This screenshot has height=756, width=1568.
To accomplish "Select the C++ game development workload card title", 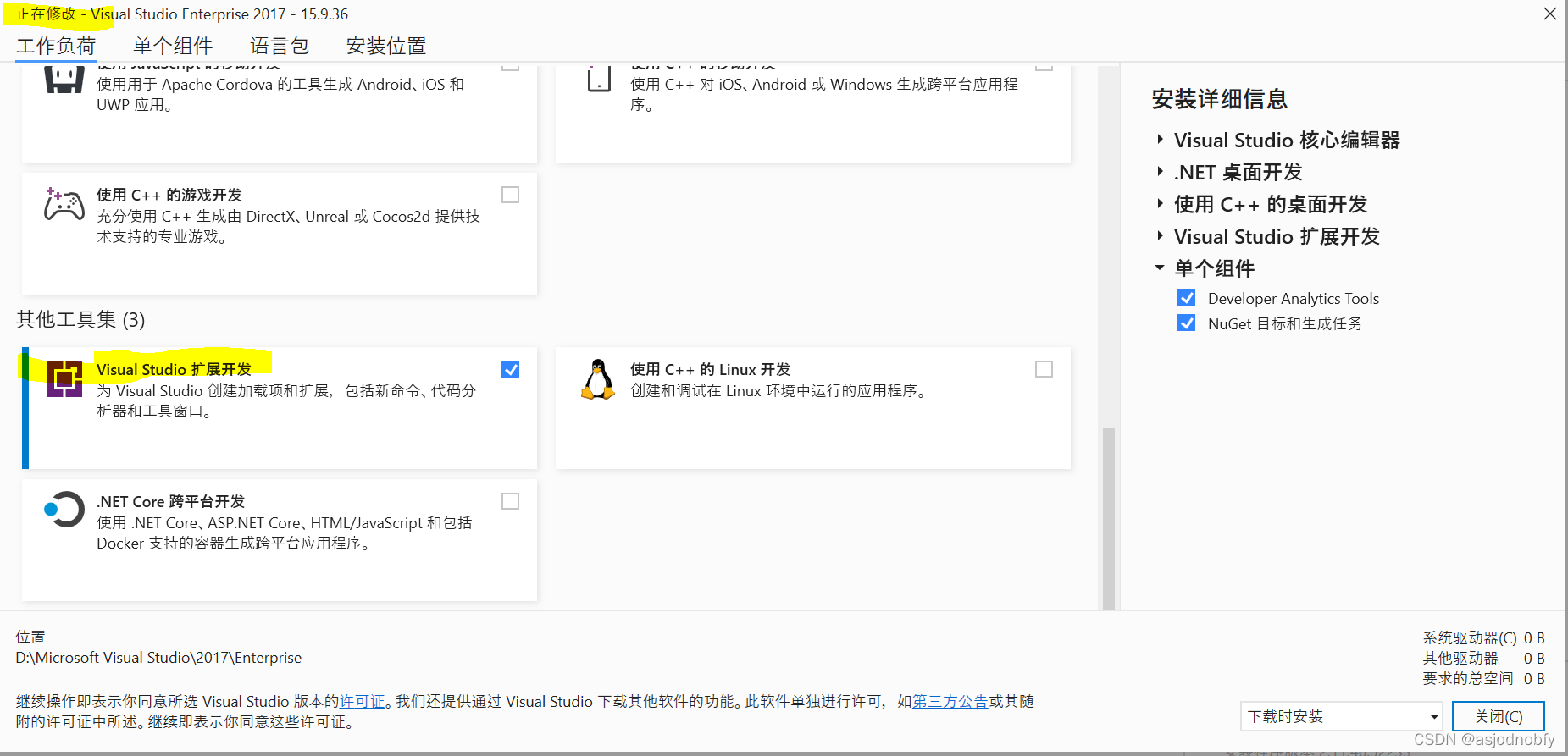I will coord(169,195).
